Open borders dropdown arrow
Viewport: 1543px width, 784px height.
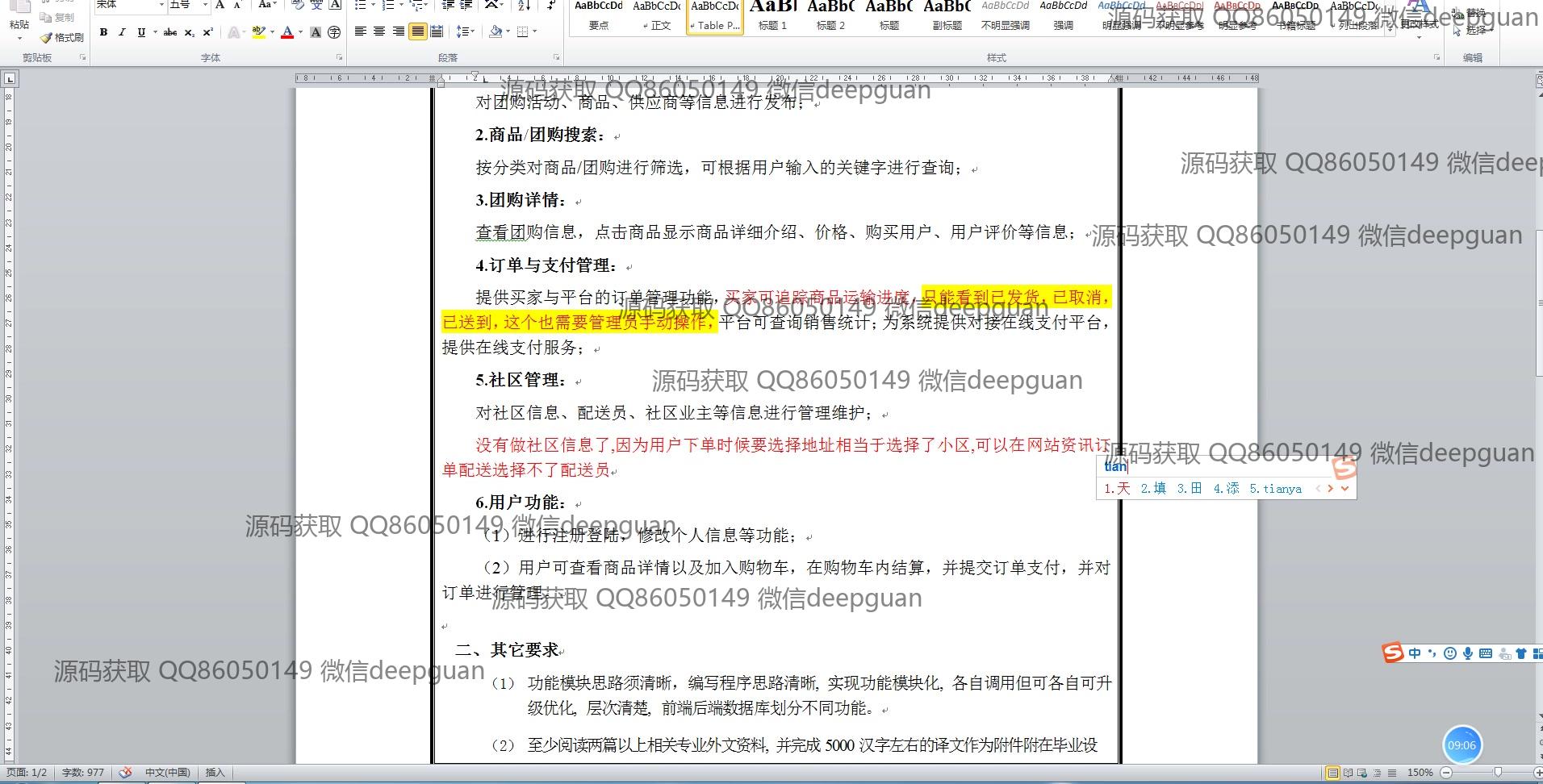click(534, 32)
